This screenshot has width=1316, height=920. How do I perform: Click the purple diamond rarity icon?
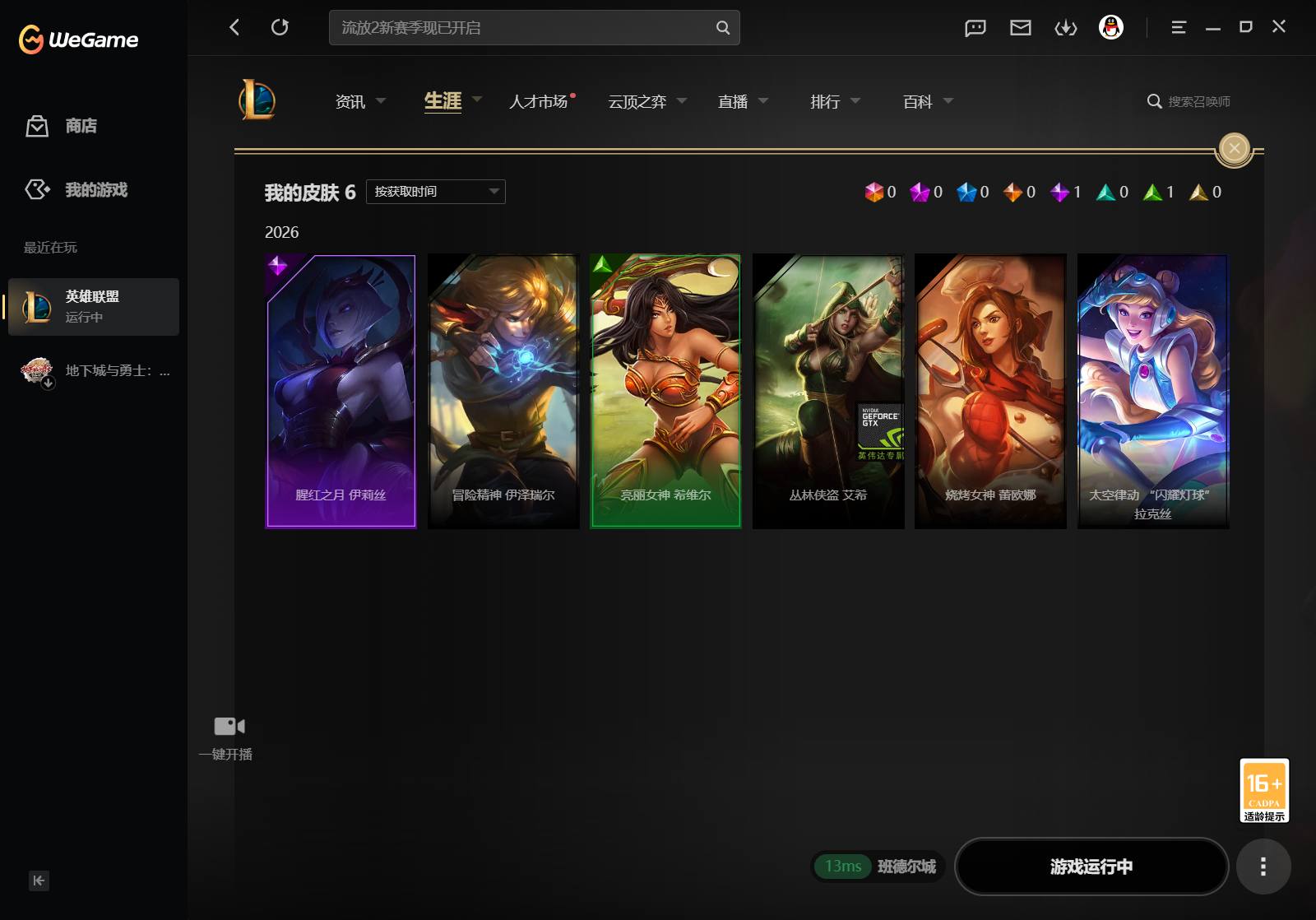[x=1059, y=192]
